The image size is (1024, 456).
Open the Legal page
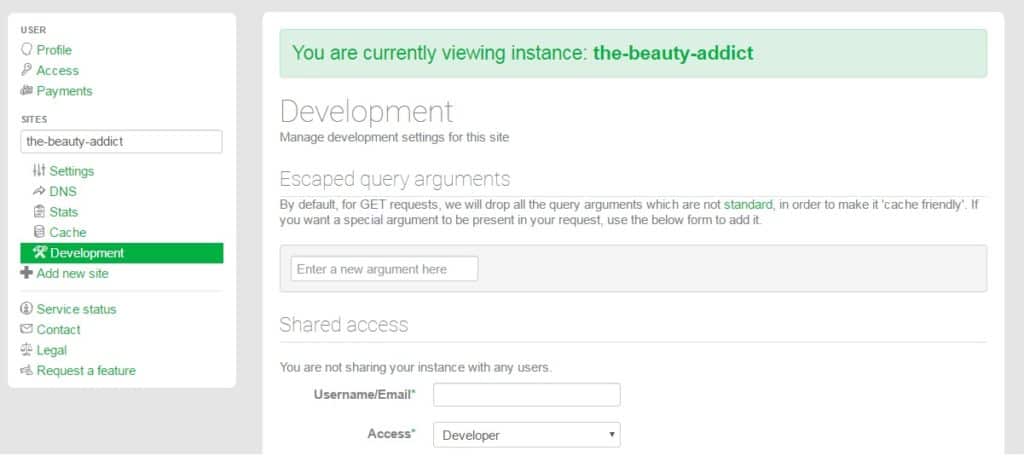(x=52, y=350)
